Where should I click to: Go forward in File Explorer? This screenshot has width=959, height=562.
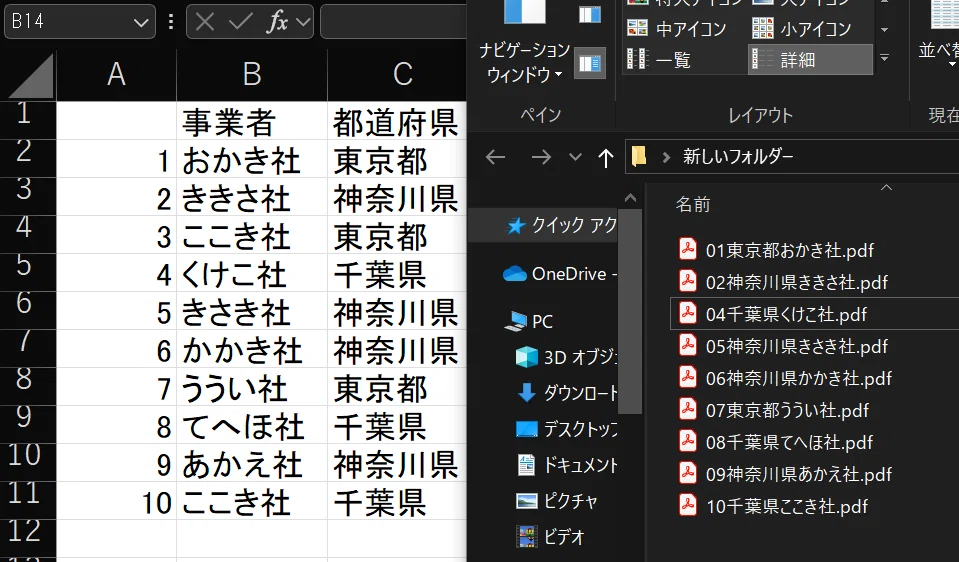541,157
